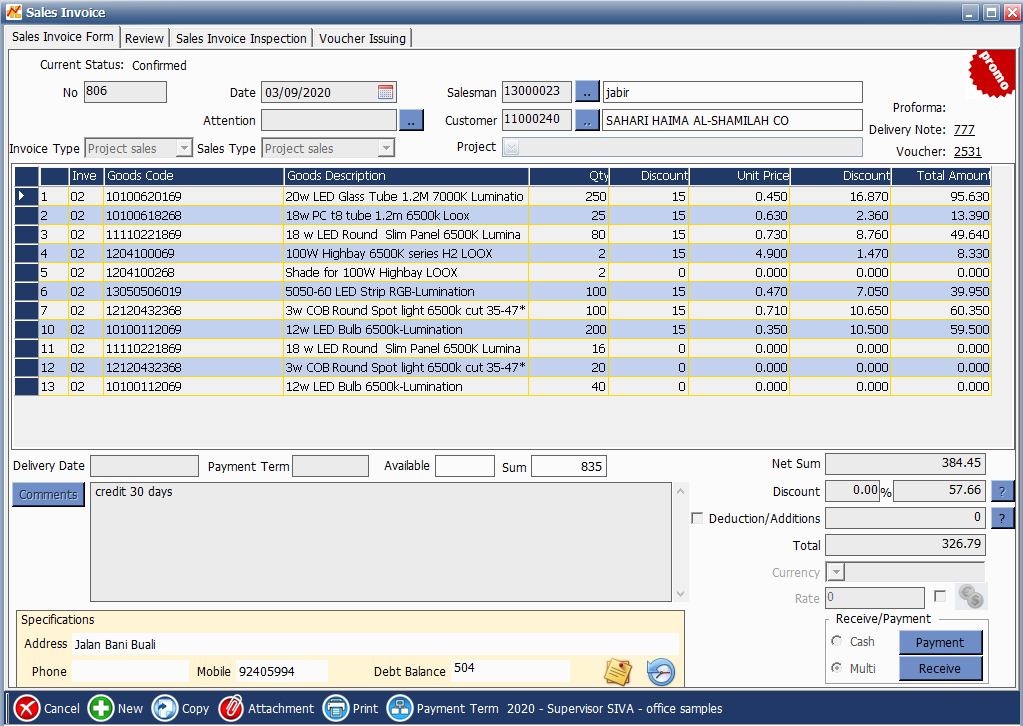The height and width of the screenshot is (726, 1023).
Task: Switch to the Review tab
Action: click(x=144, y=38)
